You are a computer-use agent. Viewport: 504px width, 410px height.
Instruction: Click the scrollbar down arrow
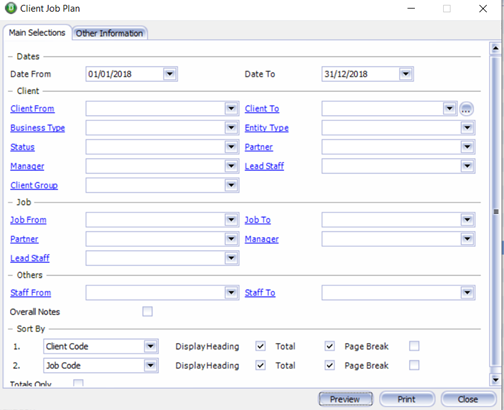tap(495, 379)
